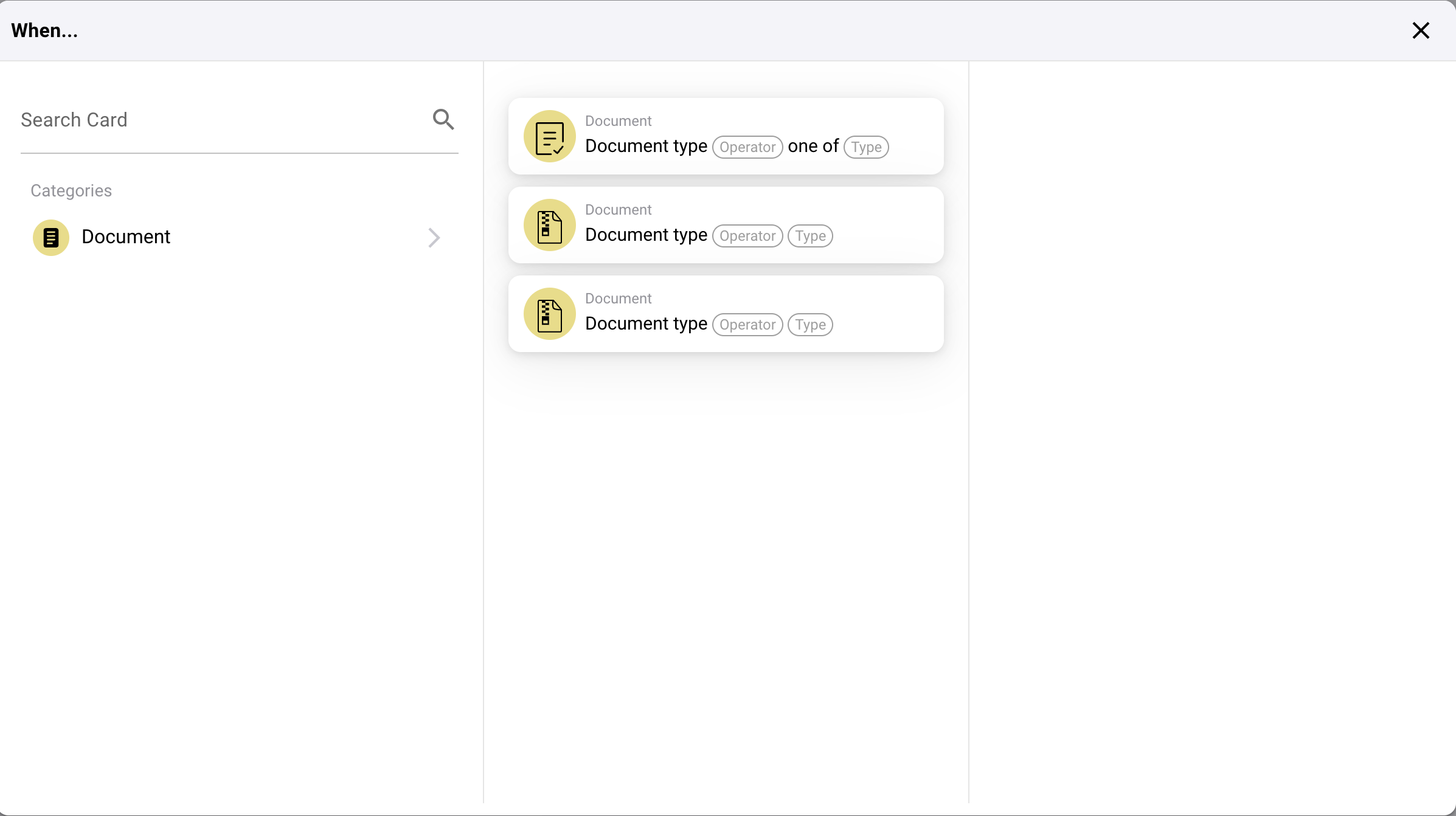
Task: Click the zip-file icon on the middle card
Action: pyautogui.click(x=549, y=225)
